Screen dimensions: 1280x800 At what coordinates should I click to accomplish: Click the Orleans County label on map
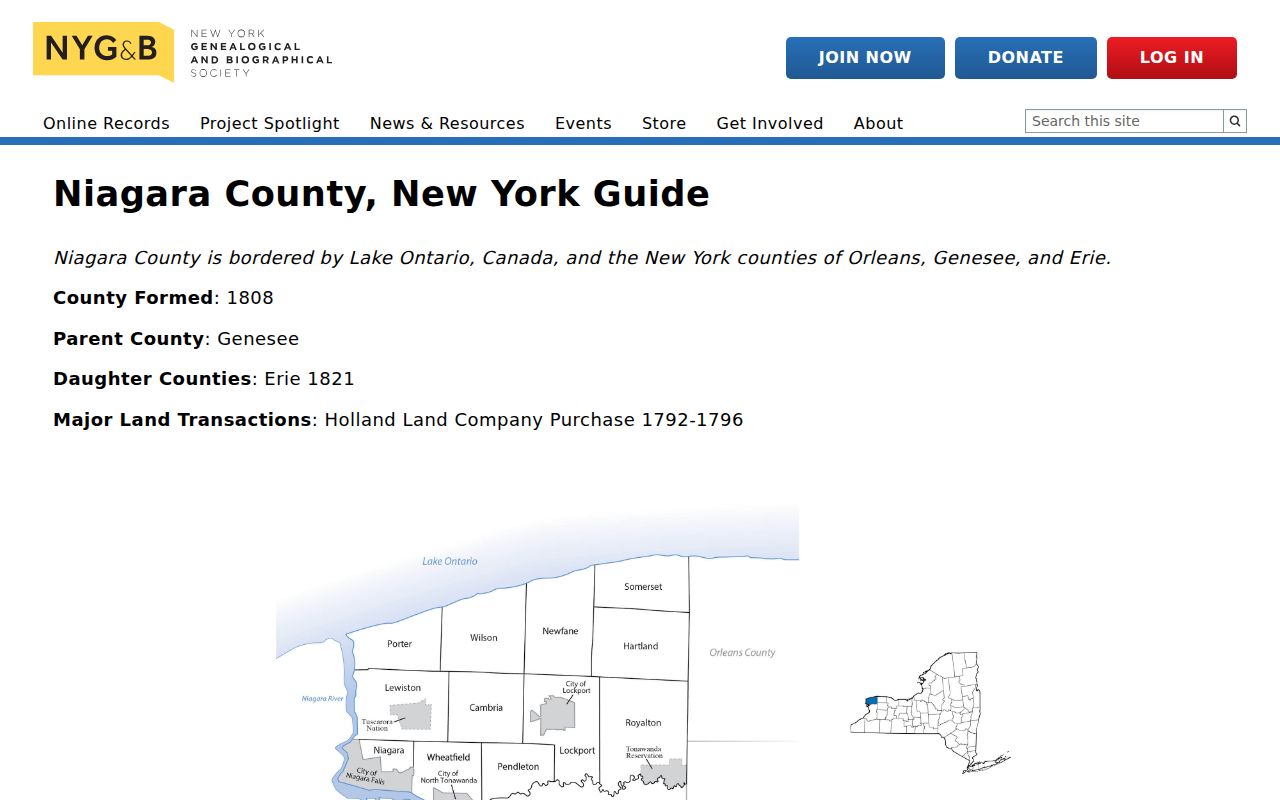[743, 653]
